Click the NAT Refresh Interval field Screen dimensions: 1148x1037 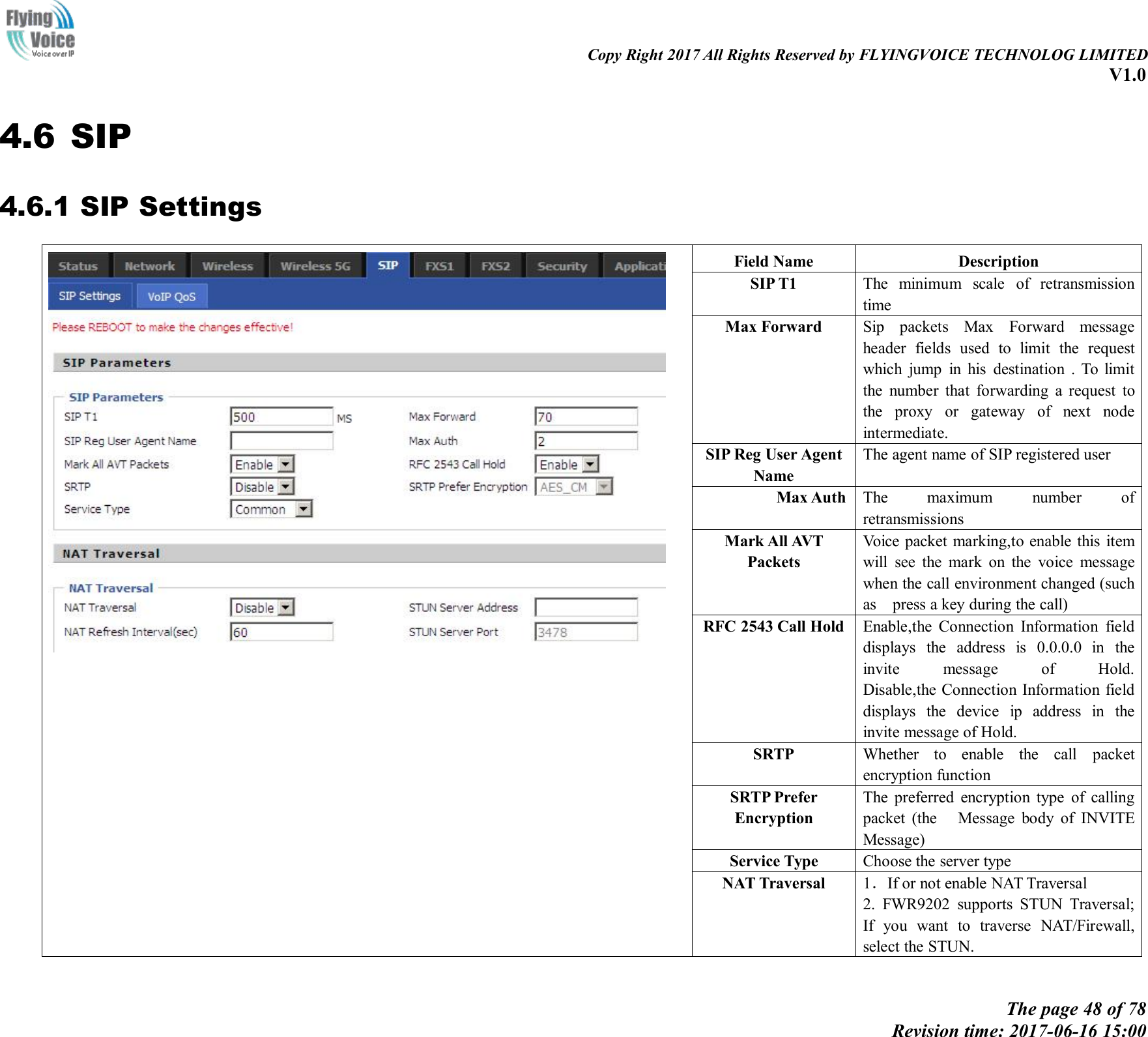coord(281,631)
